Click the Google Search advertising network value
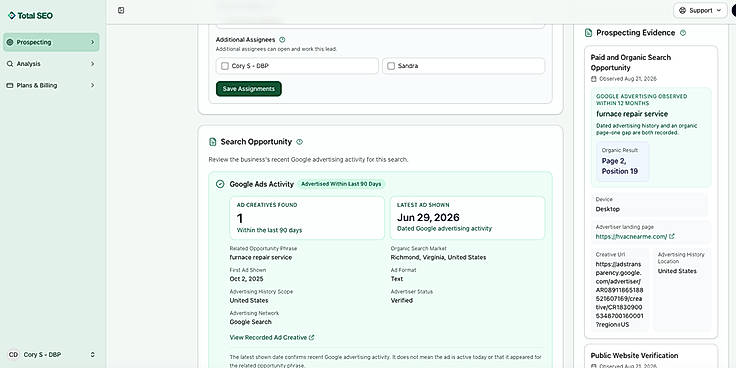Viewport: 736px width, 368px height. [x=251, y=322]
